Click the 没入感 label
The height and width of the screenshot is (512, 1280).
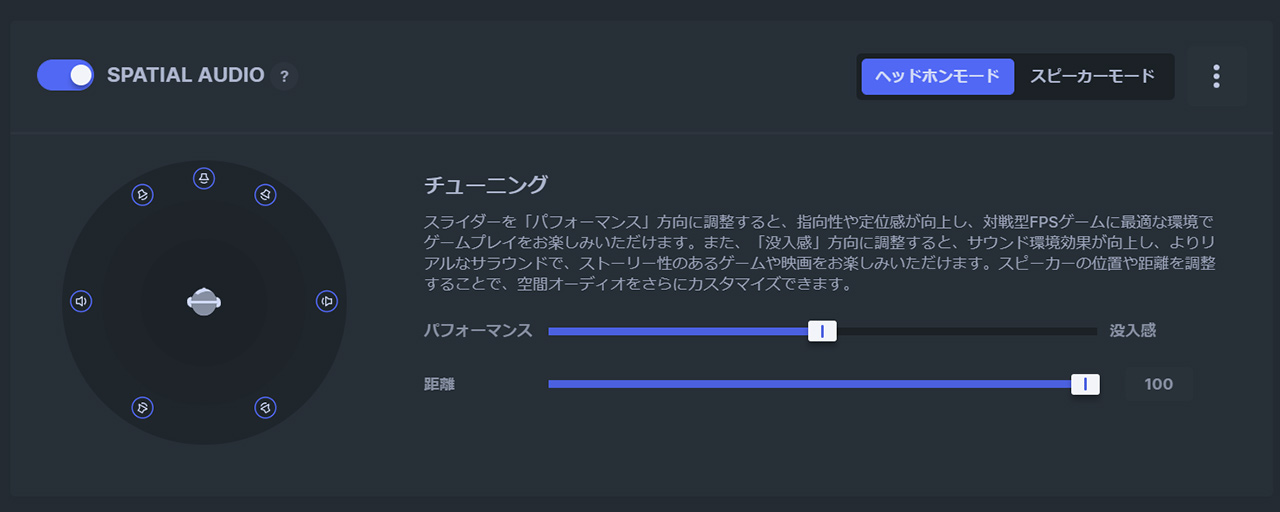[1132, 331]
